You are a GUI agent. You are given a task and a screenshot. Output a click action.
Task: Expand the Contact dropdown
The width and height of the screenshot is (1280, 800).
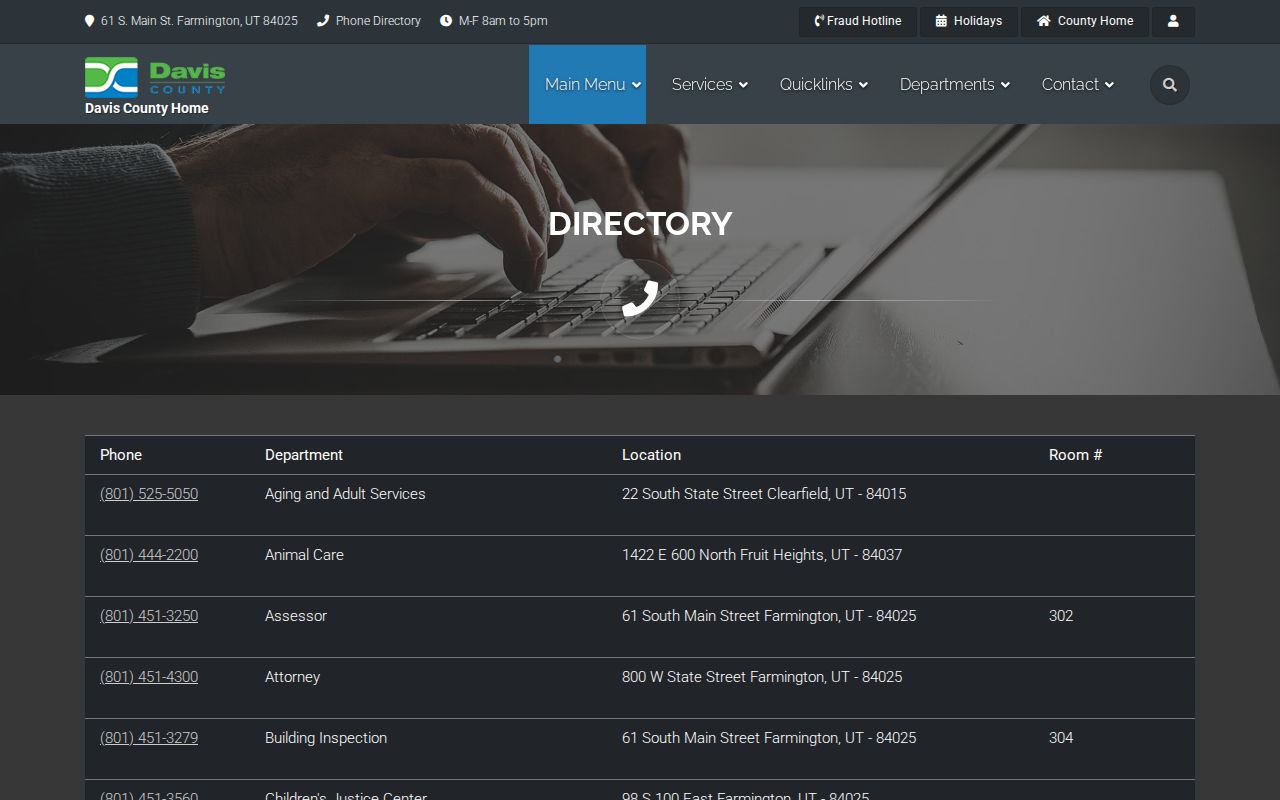[x=1078, y=85]
